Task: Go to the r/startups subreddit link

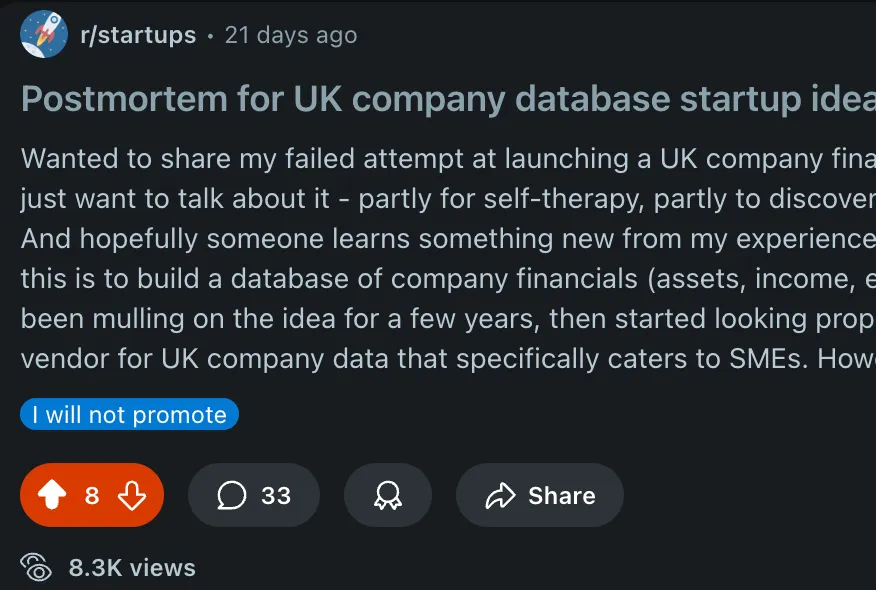Action: (138, 35)
